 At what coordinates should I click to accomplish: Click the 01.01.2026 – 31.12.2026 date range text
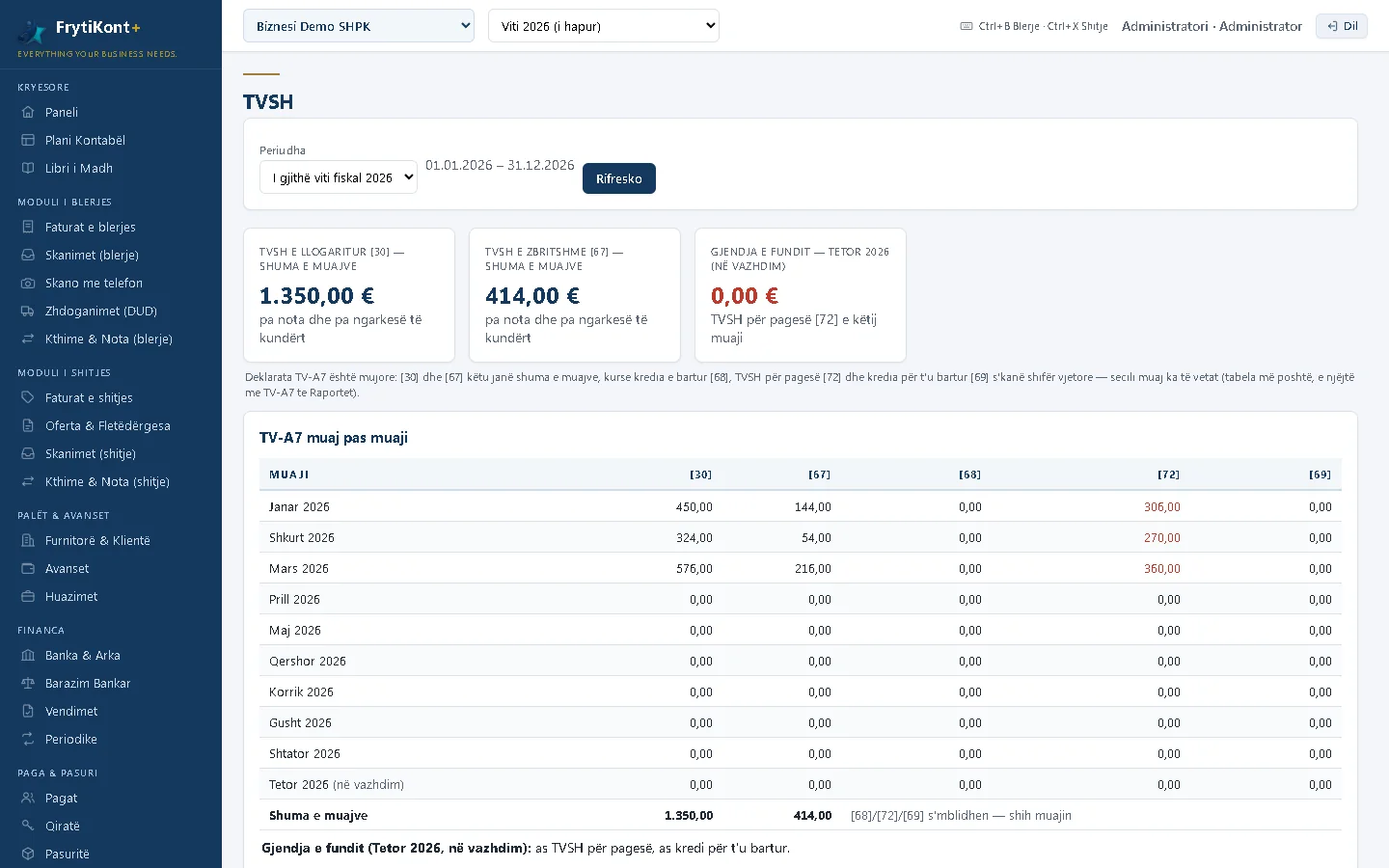point(500,165)
